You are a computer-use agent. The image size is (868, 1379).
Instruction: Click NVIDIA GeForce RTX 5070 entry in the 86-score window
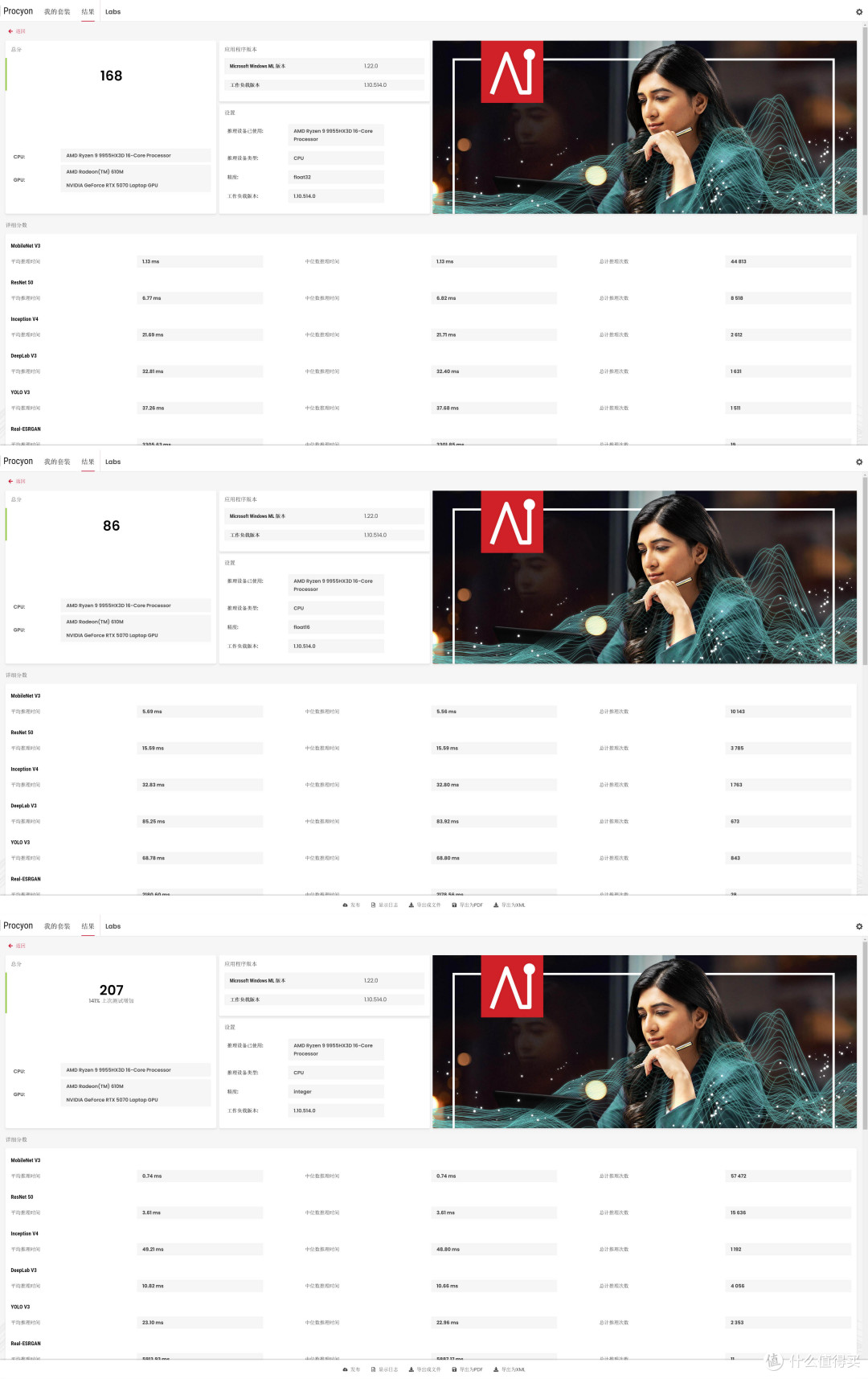(112, 635)
